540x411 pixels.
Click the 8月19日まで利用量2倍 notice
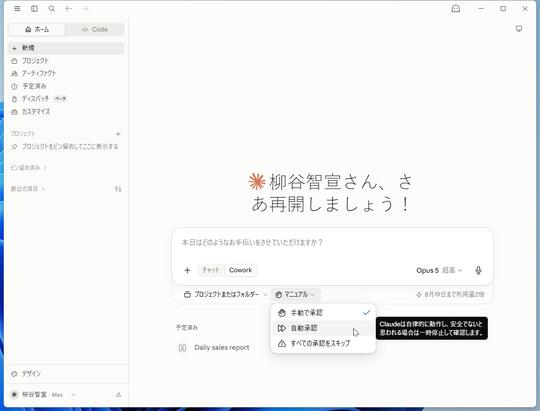450,295
